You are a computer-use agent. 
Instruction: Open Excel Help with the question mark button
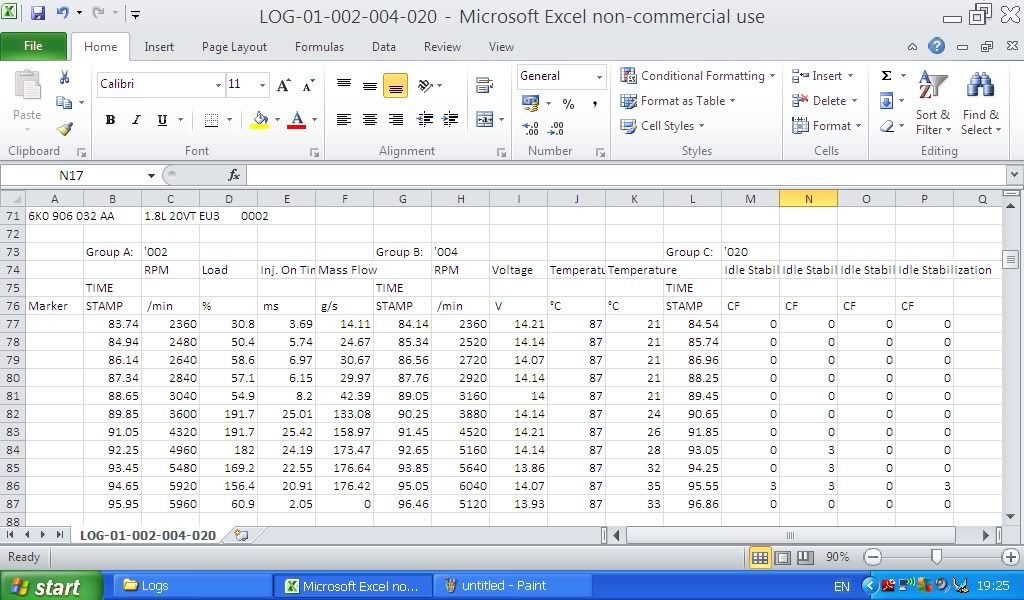tap(936, 46)
